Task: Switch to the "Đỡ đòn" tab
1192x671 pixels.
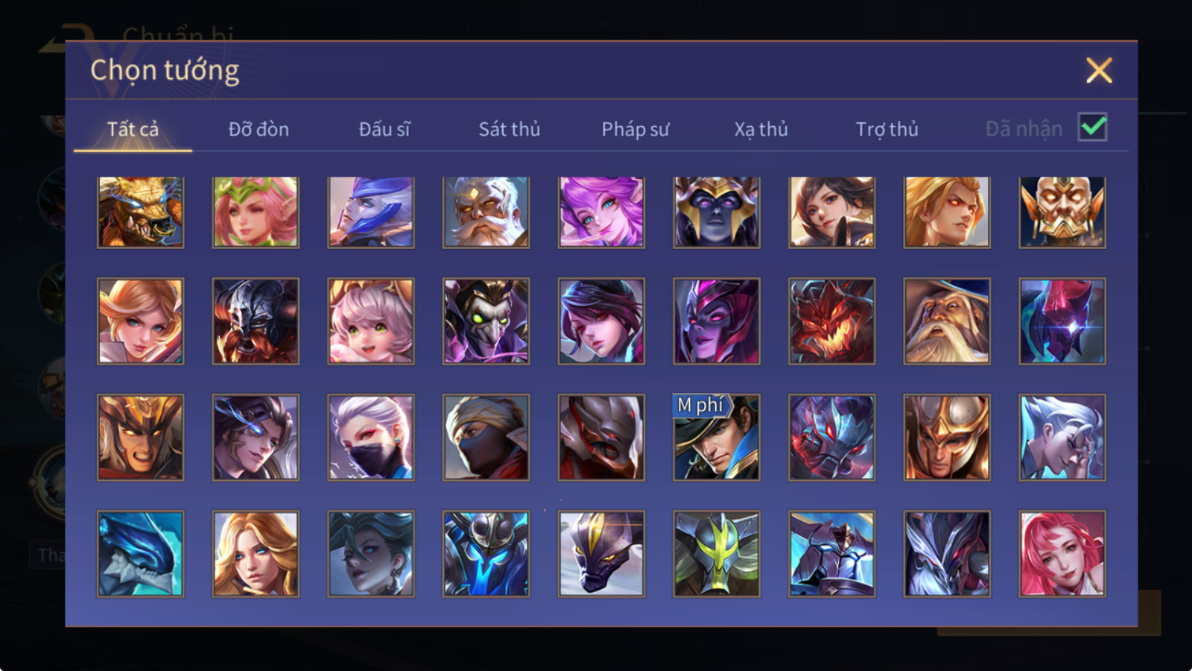Action: [x=258, y=129]
